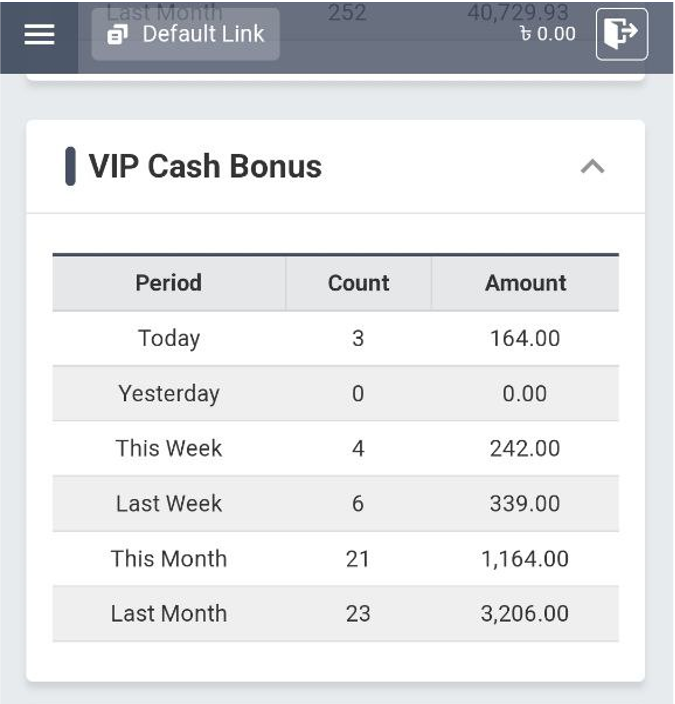
Task: Click Today's amount 164.00
Action: click(x=525, y=338)
